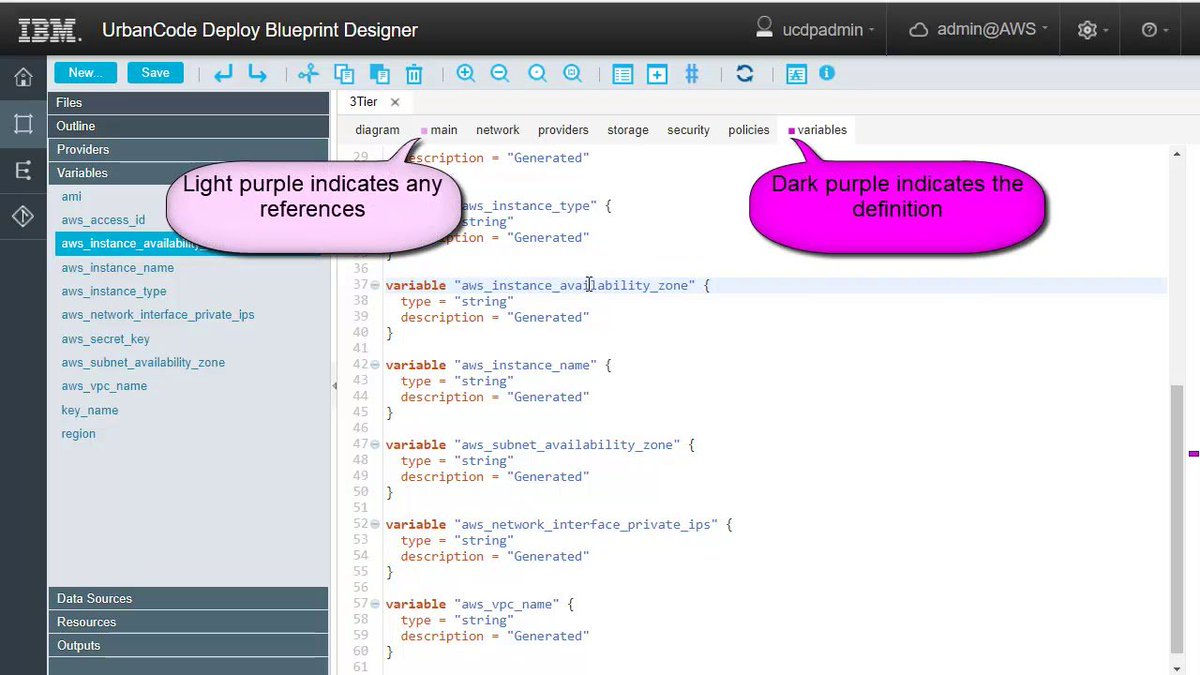Switch to the variables tab
1200x675 pixels.
(x=818, y=130)
